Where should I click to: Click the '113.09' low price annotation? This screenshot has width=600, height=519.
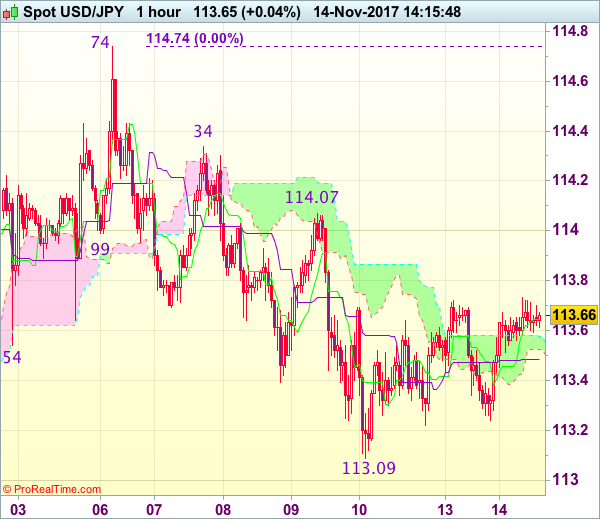[368, 468]
